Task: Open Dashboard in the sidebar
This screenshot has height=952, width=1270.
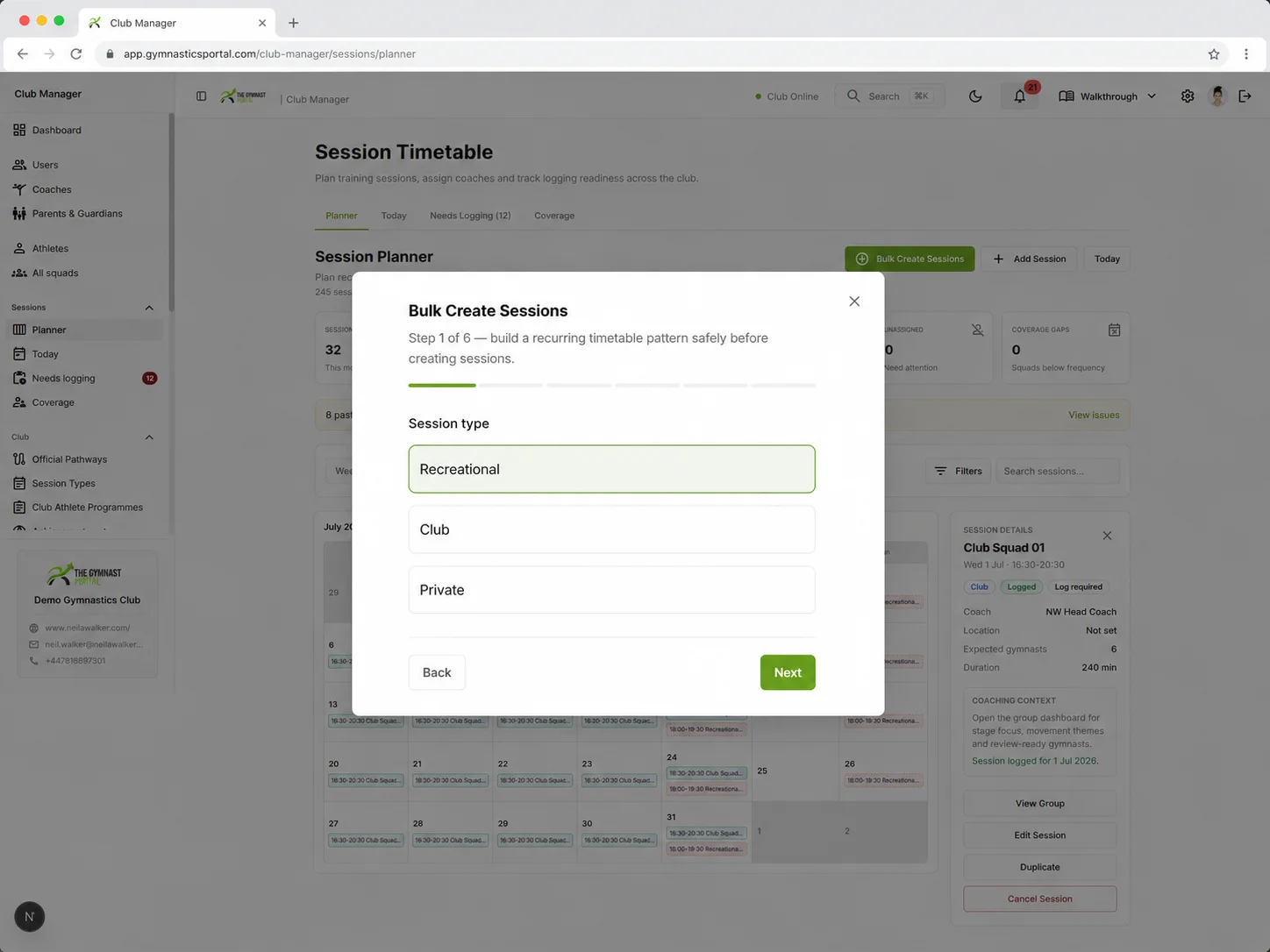Action: 57,130
